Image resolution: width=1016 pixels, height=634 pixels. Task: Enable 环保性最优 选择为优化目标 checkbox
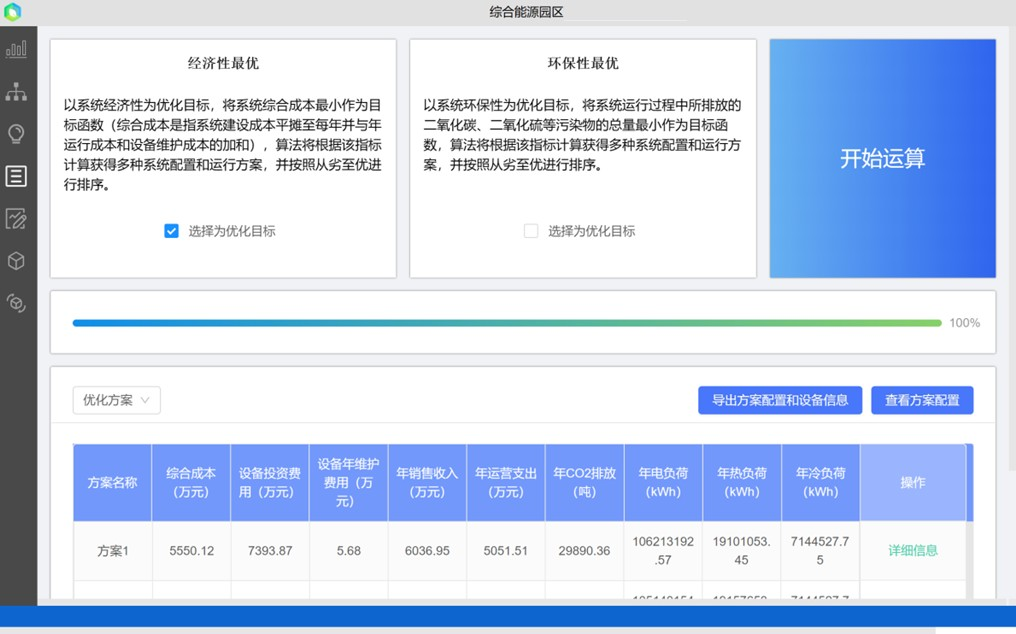(531, 231)
